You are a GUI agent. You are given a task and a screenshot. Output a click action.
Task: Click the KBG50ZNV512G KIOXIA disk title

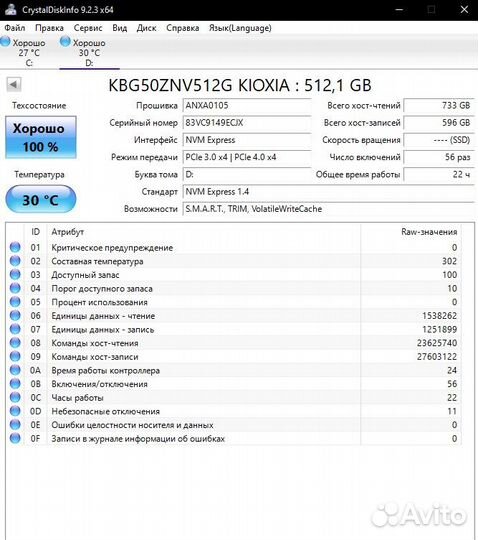point(240,85)
